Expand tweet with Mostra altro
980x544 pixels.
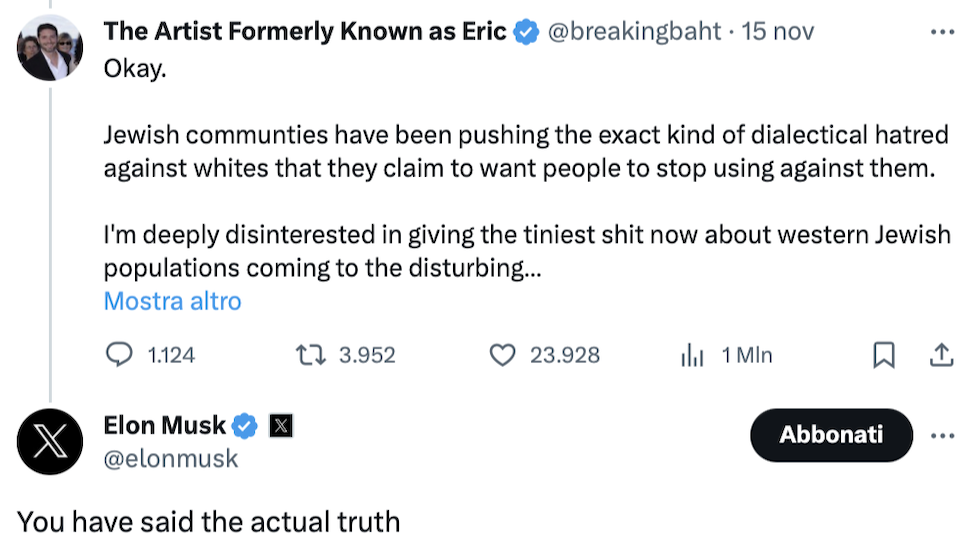pyautogui.click(x=172, y=301)
